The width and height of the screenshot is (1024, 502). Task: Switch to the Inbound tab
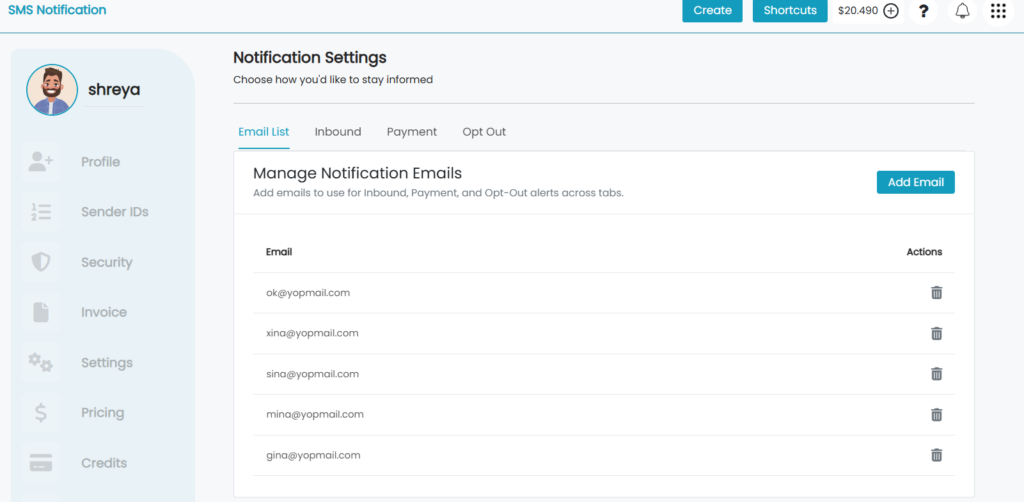pos(338,132)
